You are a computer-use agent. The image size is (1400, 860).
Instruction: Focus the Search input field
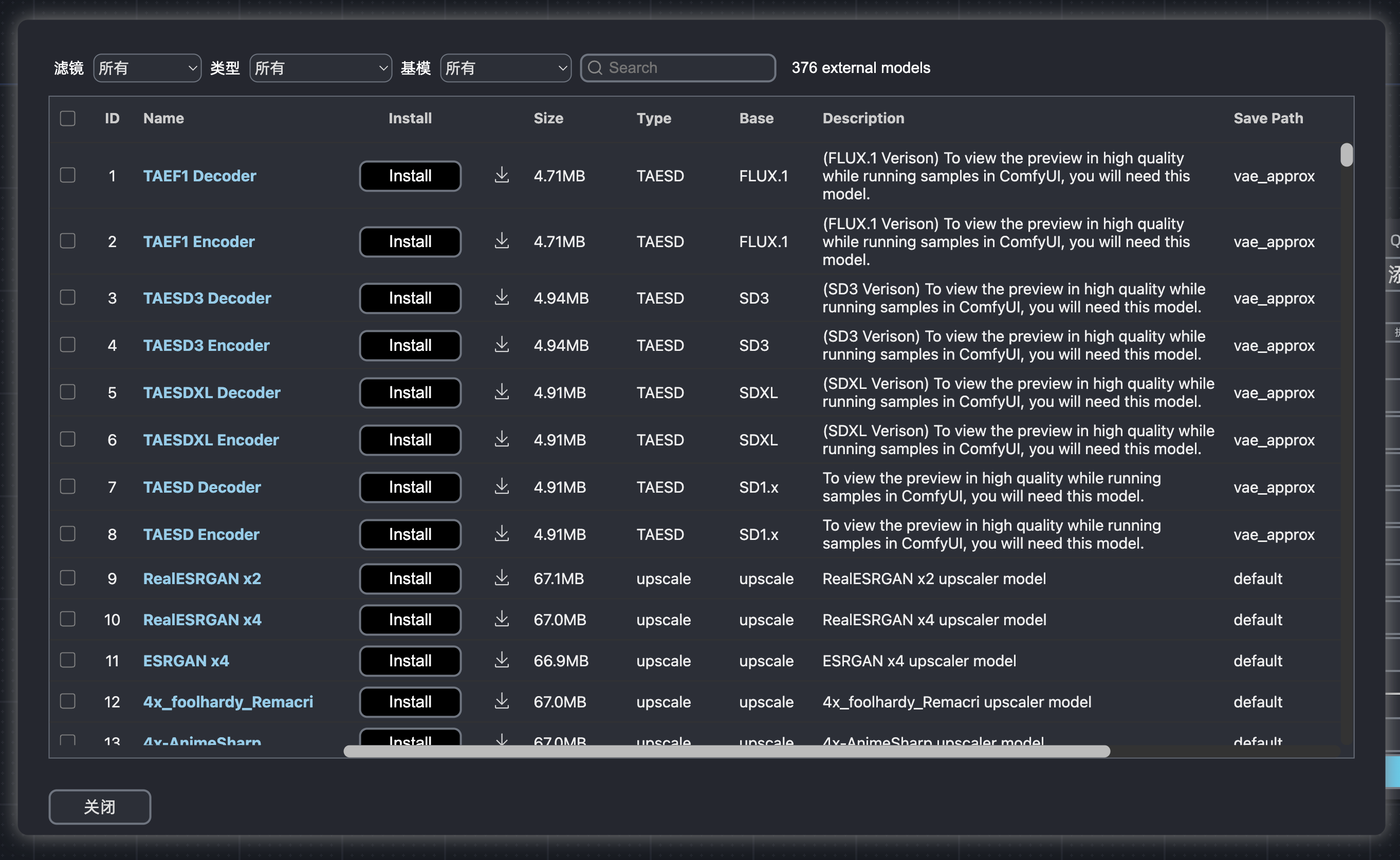677,68
